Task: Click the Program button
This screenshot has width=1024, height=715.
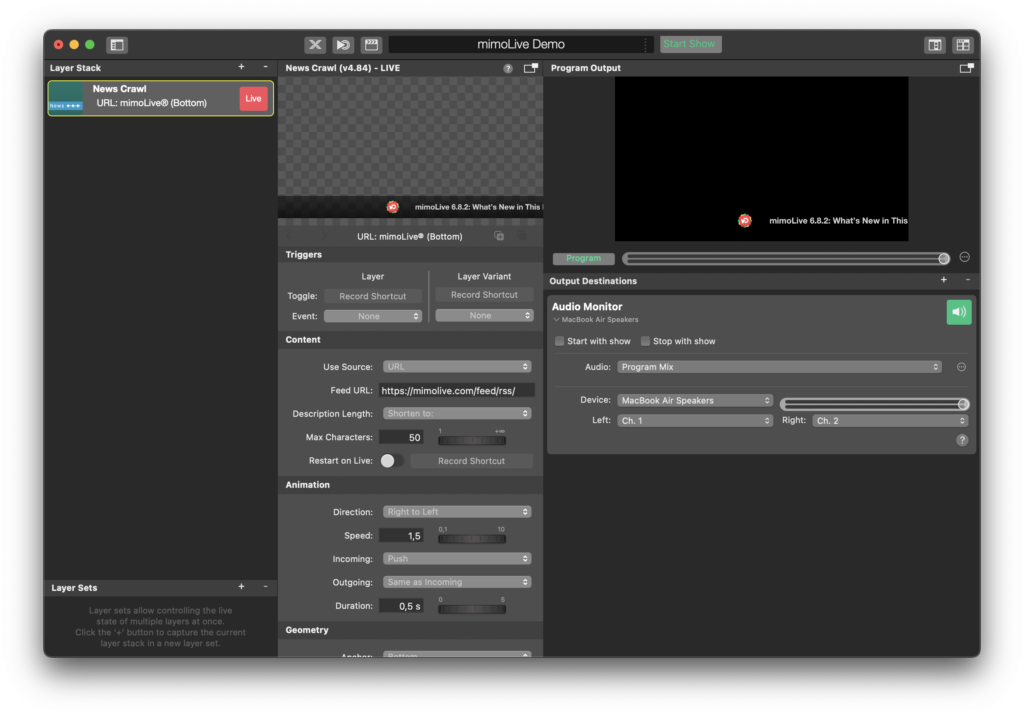Action: [x=583, y=259]
